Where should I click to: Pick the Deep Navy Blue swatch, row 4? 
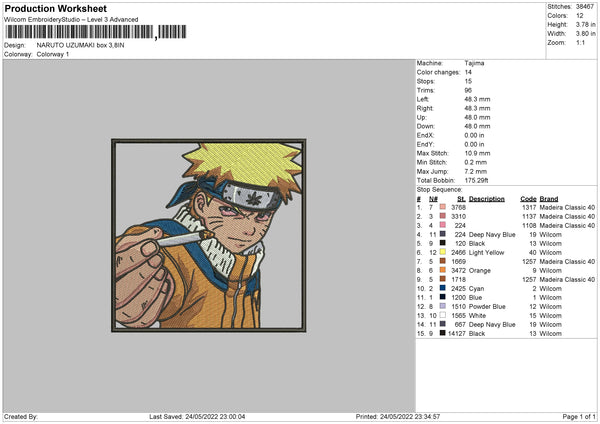[x=443, y=234]
